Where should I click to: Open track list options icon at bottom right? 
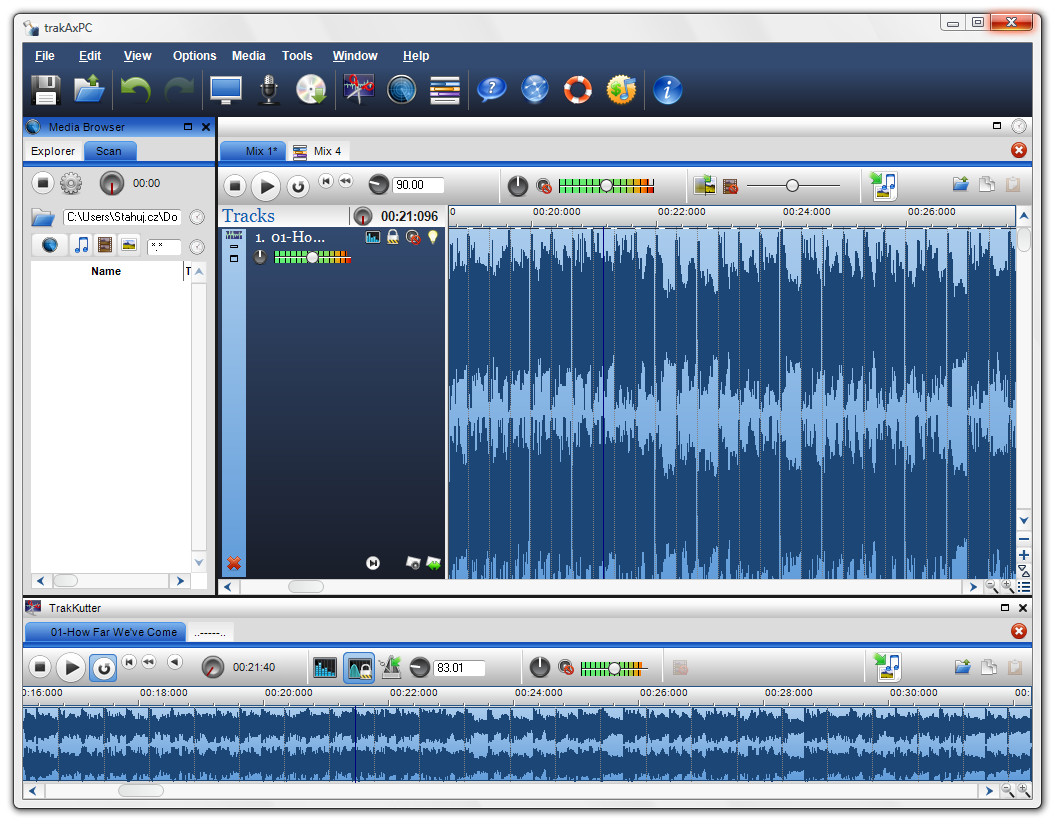1024,587
